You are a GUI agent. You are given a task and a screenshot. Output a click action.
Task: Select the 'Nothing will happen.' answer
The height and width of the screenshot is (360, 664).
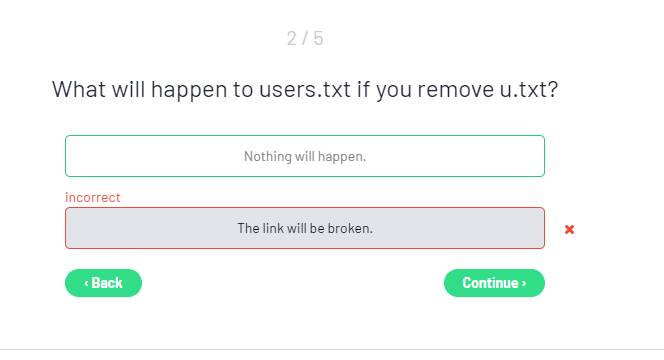[x=305, y=156]
